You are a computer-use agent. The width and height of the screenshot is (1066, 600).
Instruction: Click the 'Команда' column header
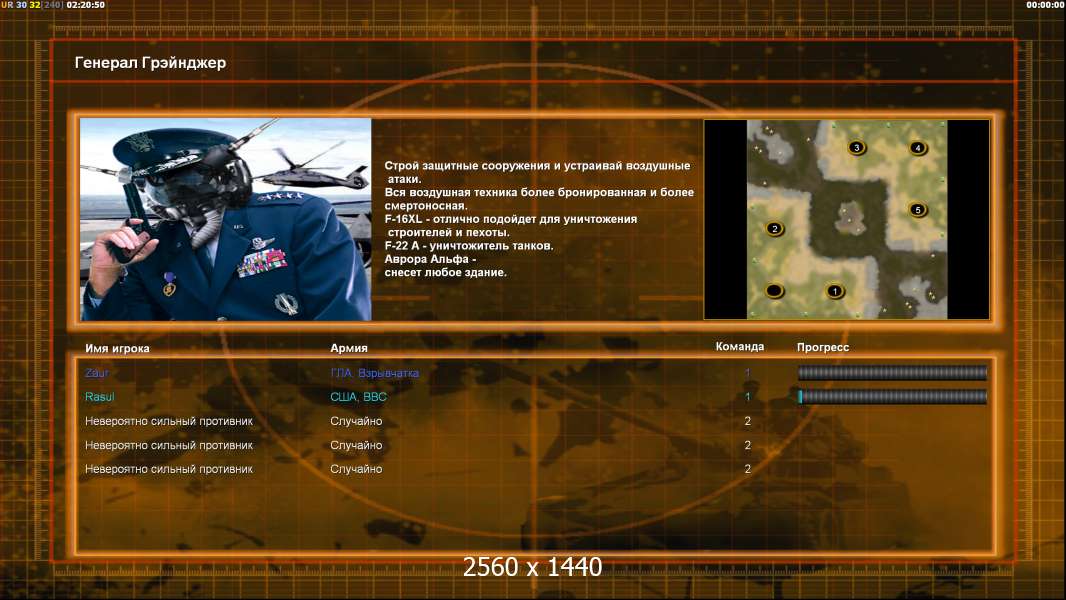click(x=740, y=347)
